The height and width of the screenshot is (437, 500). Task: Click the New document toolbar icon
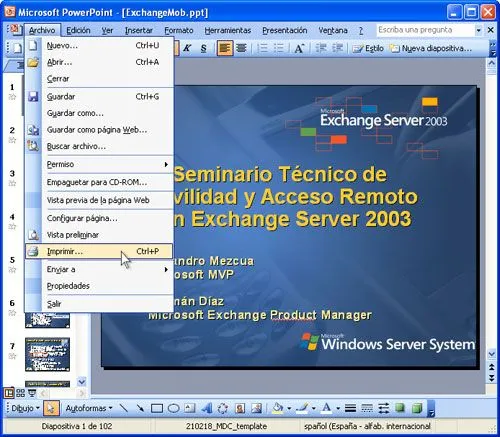tap(17, 49)
